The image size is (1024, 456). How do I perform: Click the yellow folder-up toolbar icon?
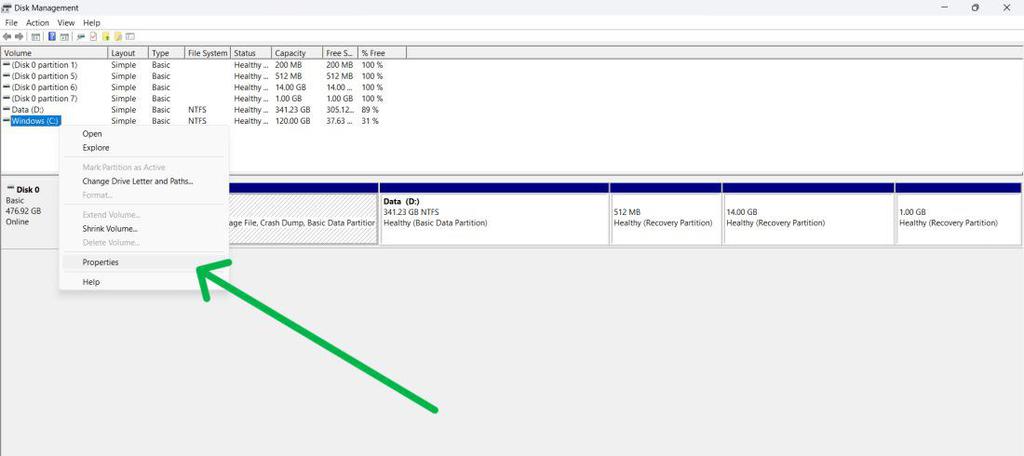tap(106, 37)
